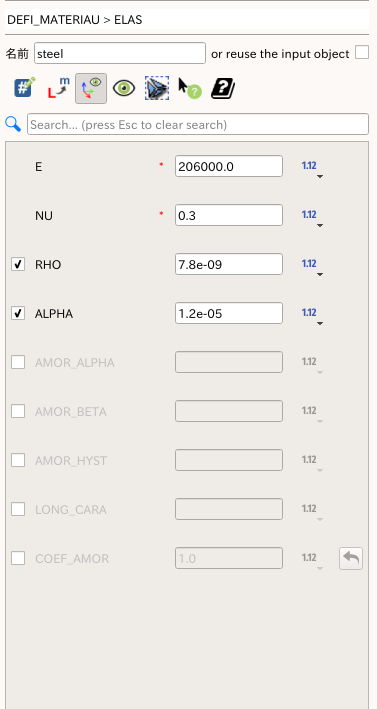
Task: Open the 1.12 type dropdown for ALPHA
Action: (312, 315)
